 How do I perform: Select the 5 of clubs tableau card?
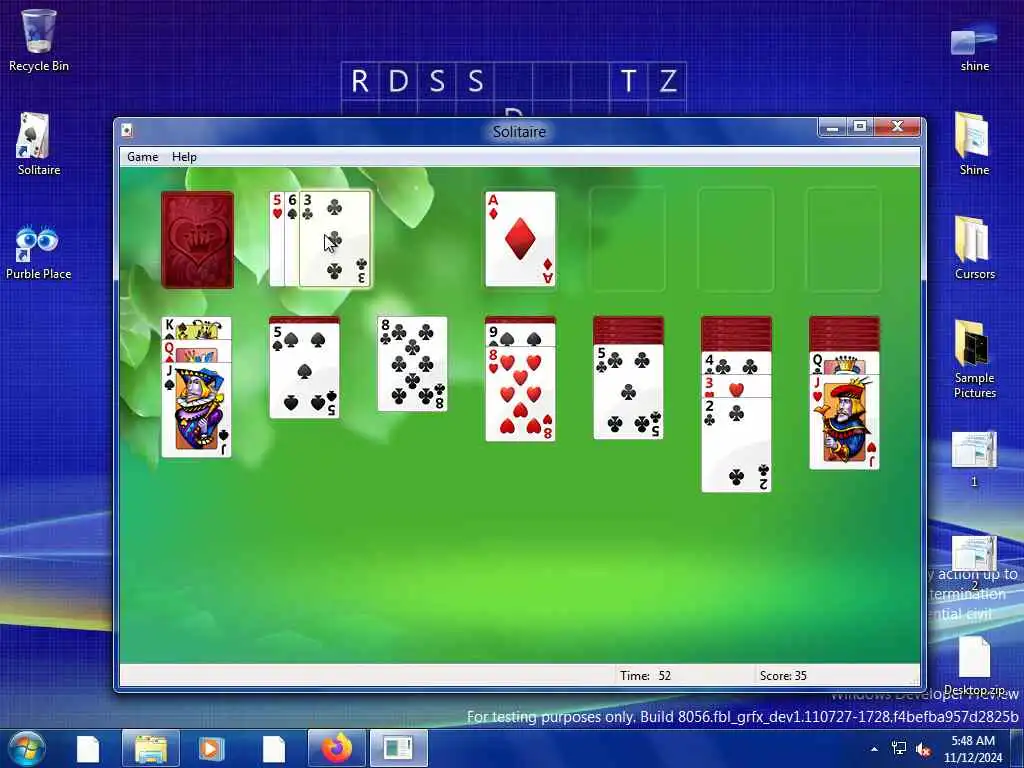click(x=628, y=392)
